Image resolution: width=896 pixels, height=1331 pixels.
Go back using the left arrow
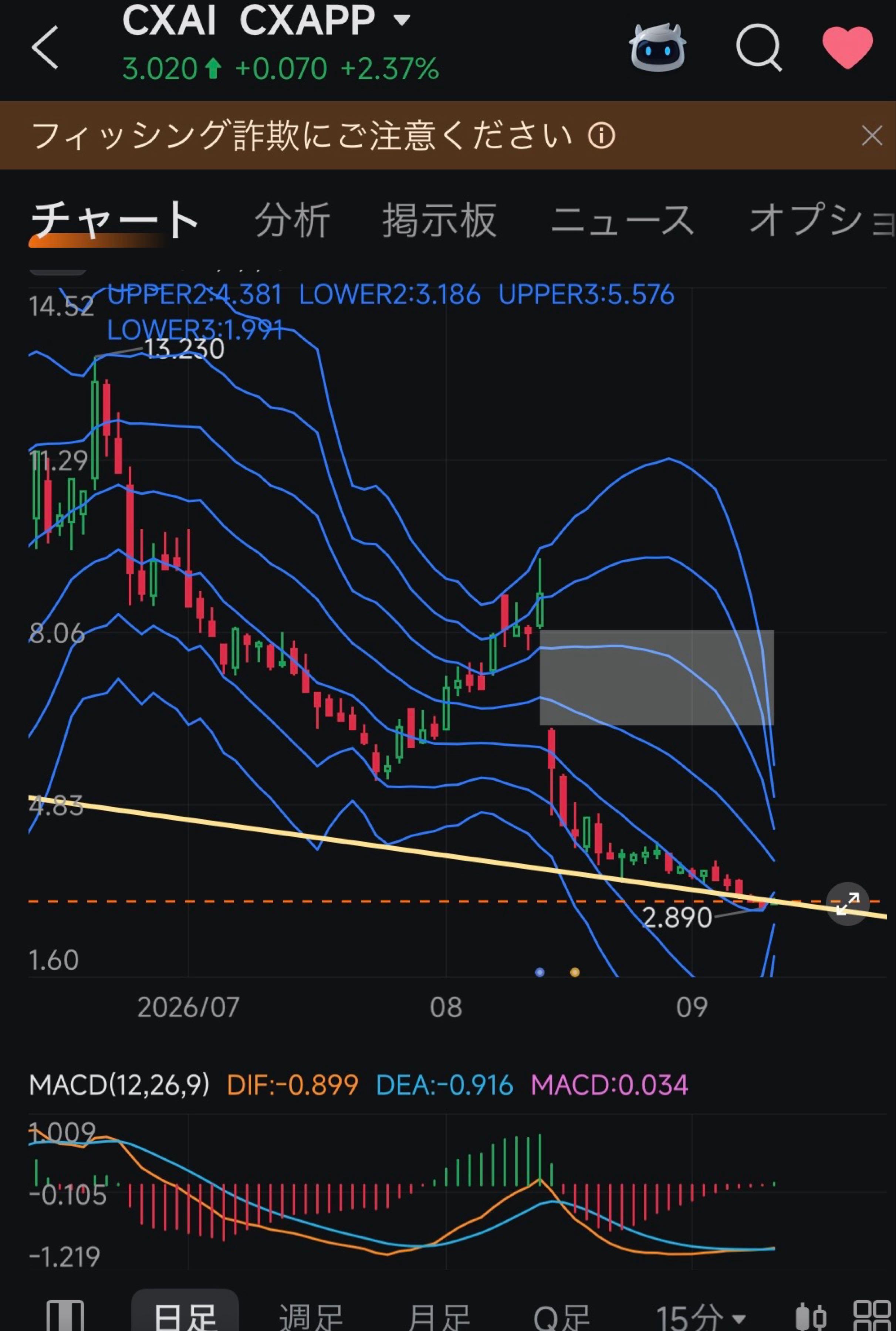pyautogui.click(x=45, y=47)
